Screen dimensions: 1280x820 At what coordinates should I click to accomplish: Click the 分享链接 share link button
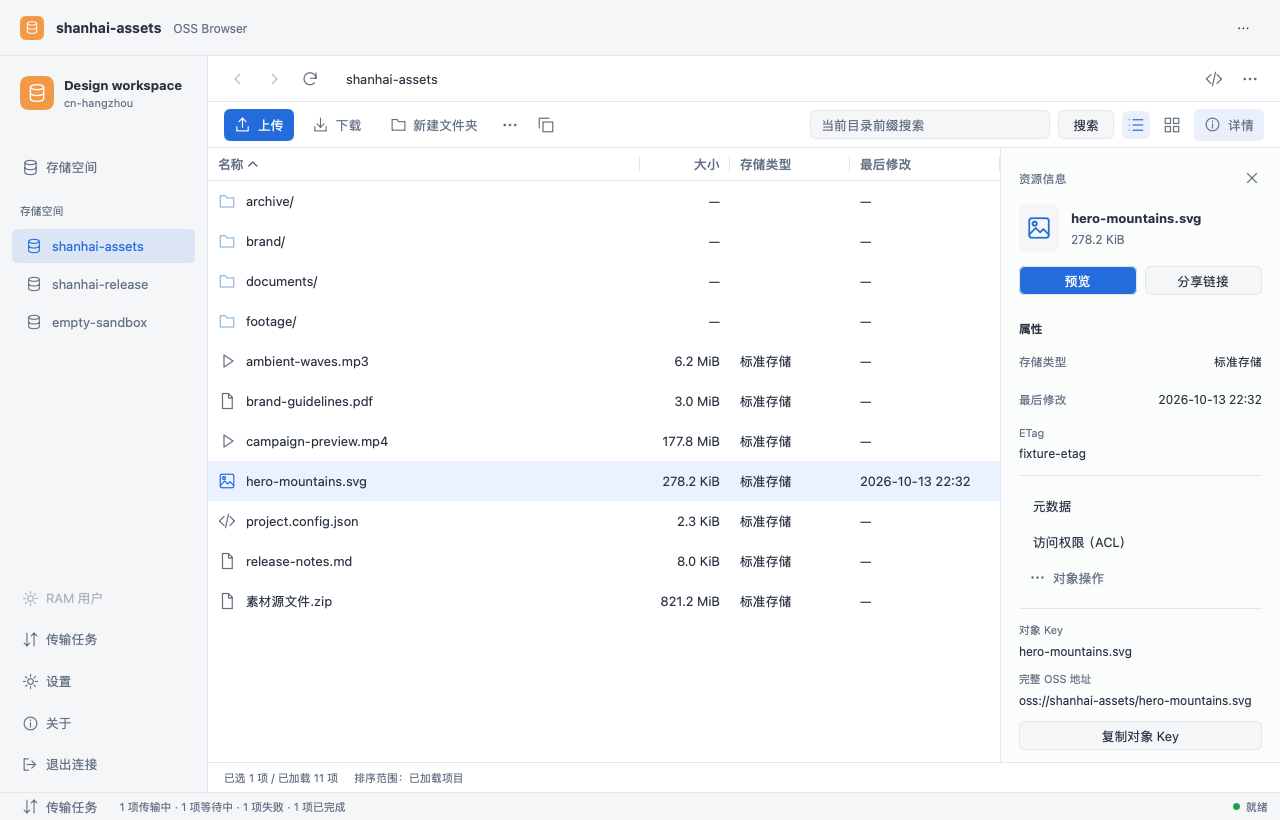(1203, 281)
